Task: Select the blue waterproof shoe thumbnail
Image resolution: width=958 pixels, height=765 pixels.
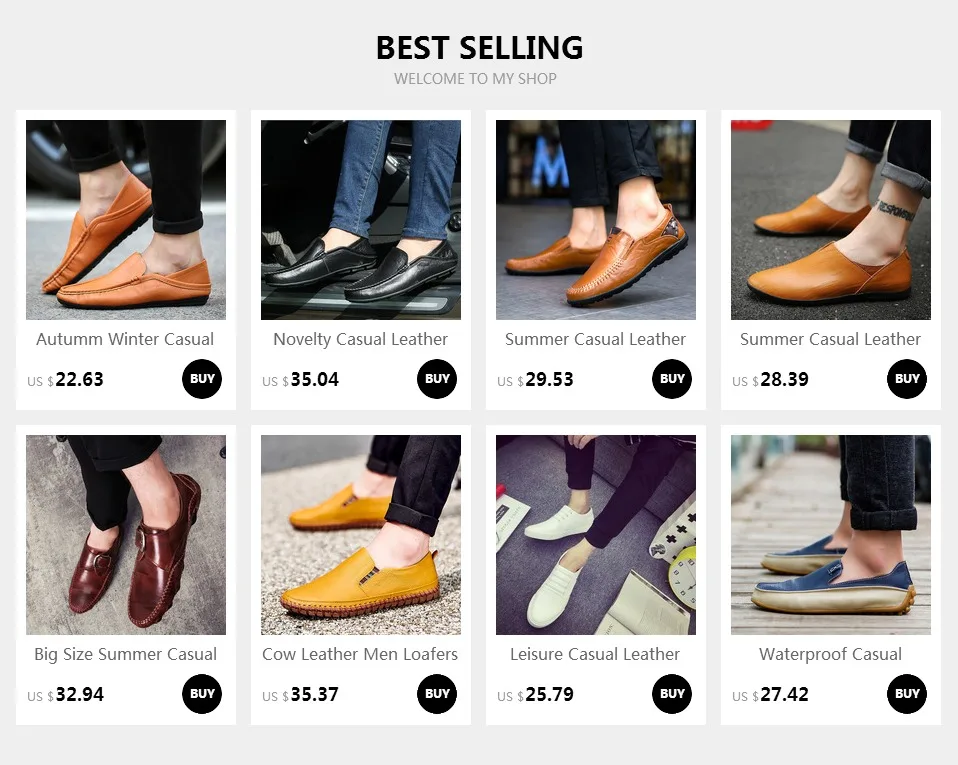Action: [x=831, y=535]
